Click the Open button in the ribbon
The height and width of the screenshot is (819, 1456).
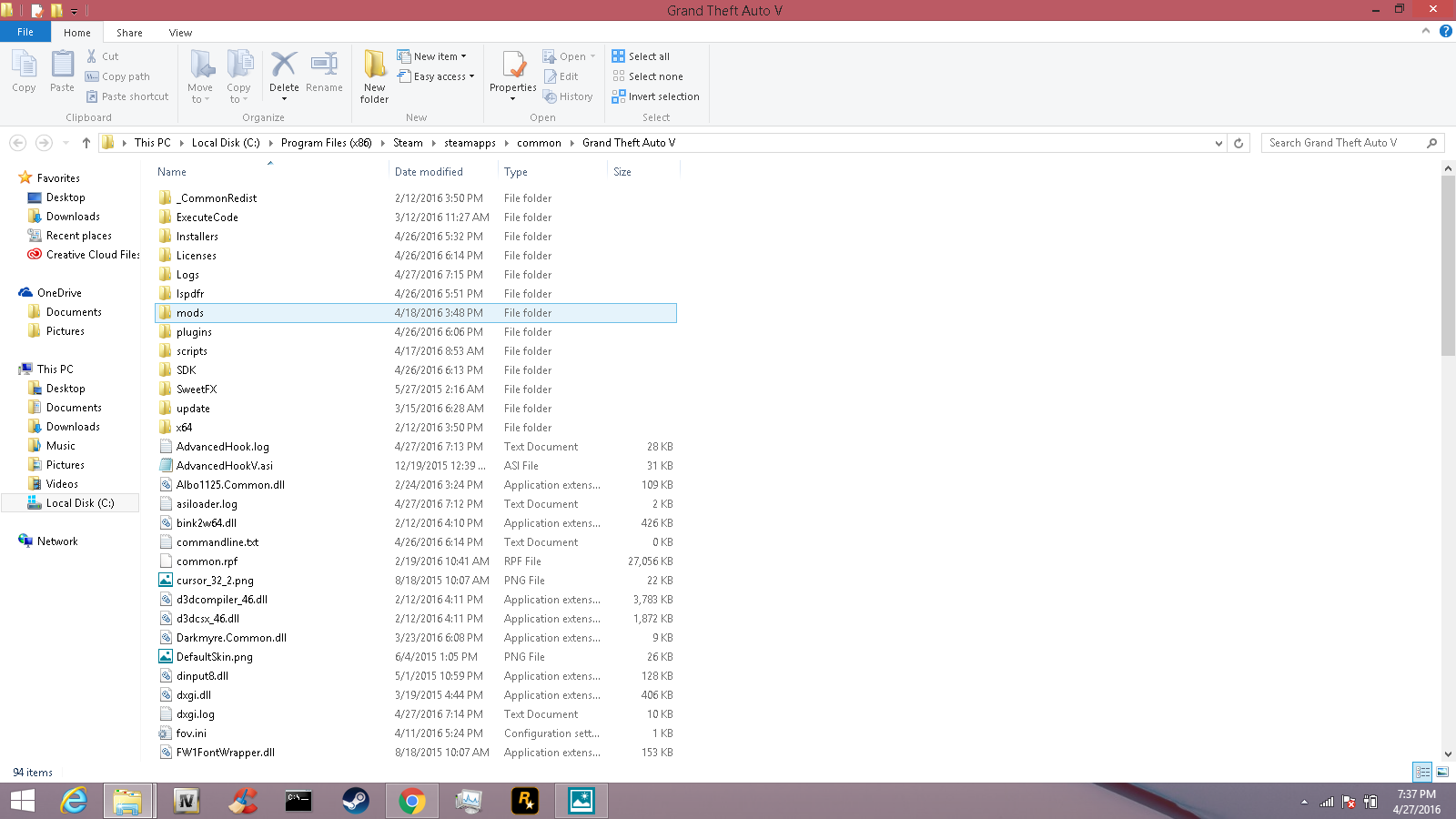(569, 56)
